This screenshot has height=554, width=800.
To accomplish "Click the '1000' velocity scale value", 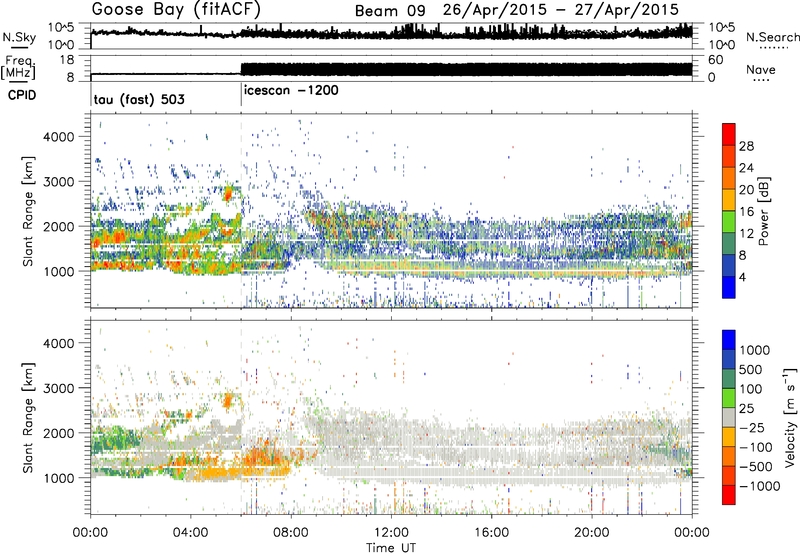I will pos(755,350).
